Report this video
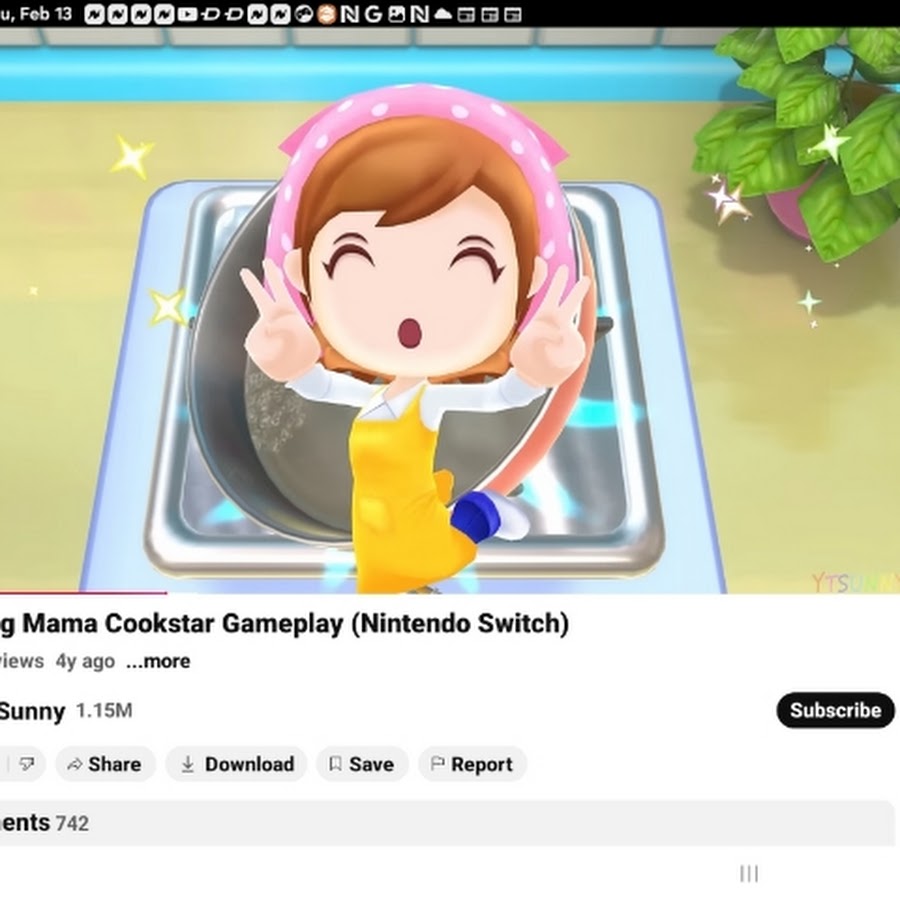This screenshot has height=900, width=900. 472,764
